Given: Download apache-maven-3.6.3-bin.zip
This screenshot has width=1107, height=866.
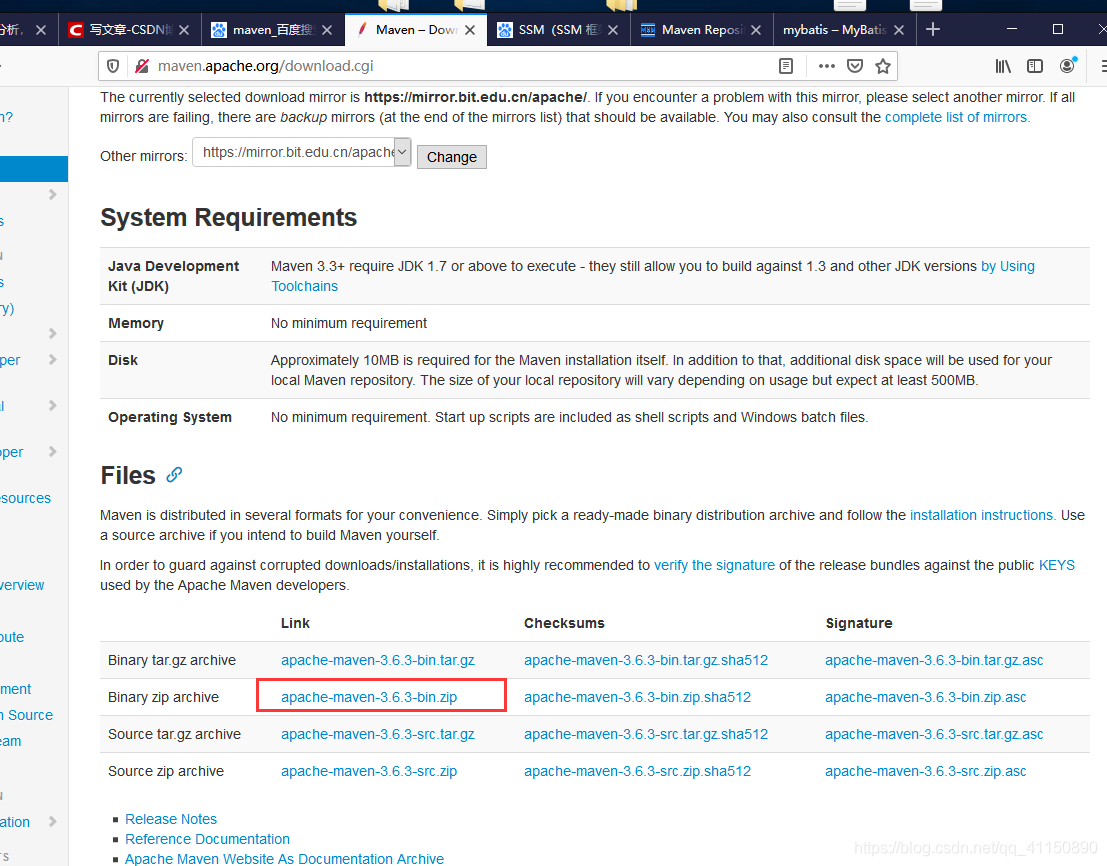Looking at the screenshot, I should pyautogui.click(x=369, y=697).
